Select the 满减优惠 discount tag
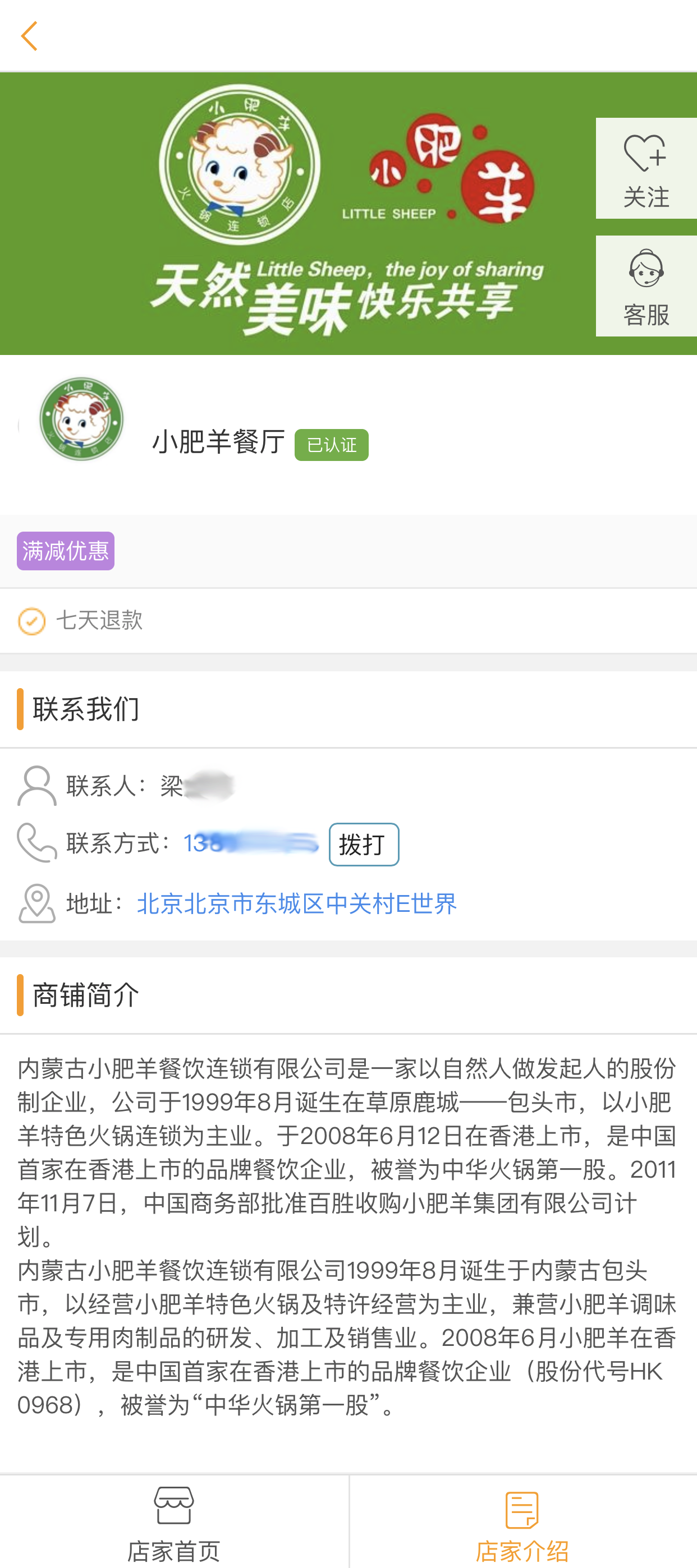Screen dimensions: 697x1568 pyautogui.click(x=66, y=551)
